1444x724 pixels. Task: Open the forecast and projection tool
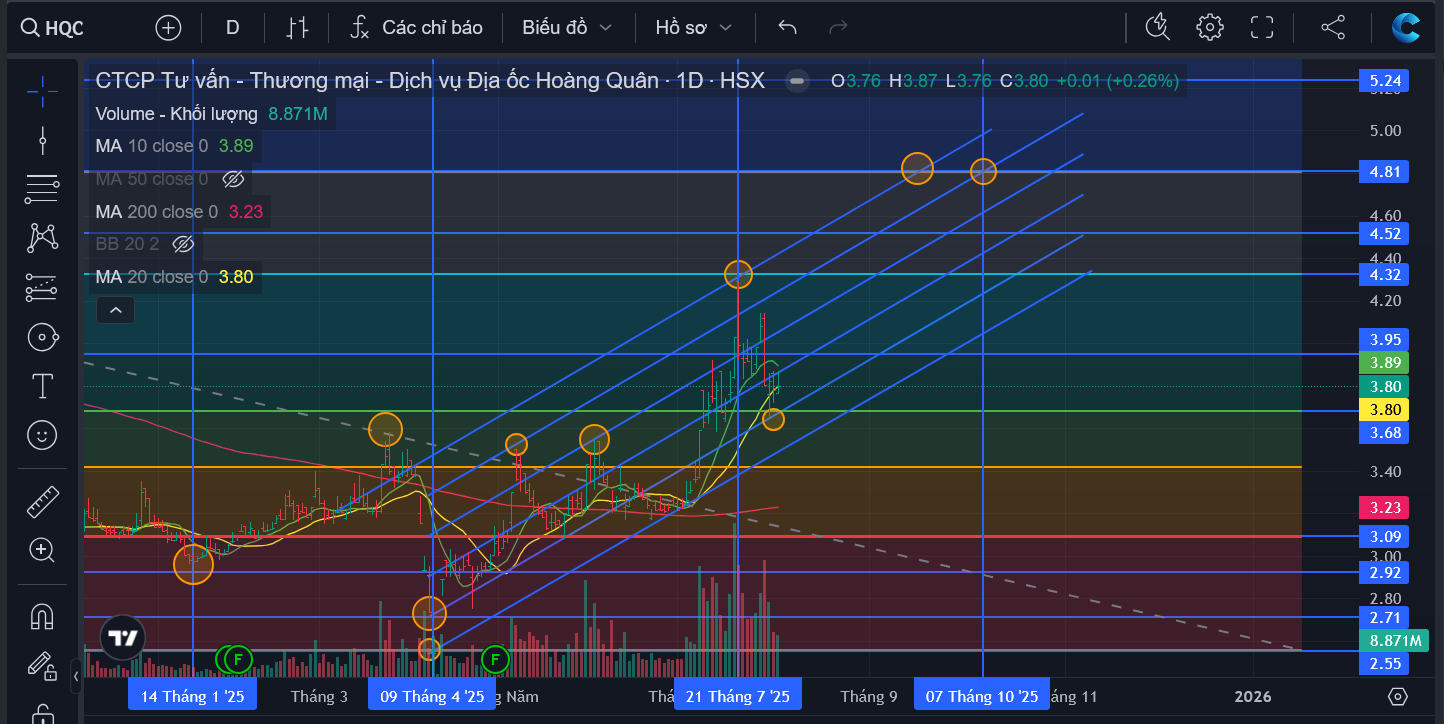point(42,287)
